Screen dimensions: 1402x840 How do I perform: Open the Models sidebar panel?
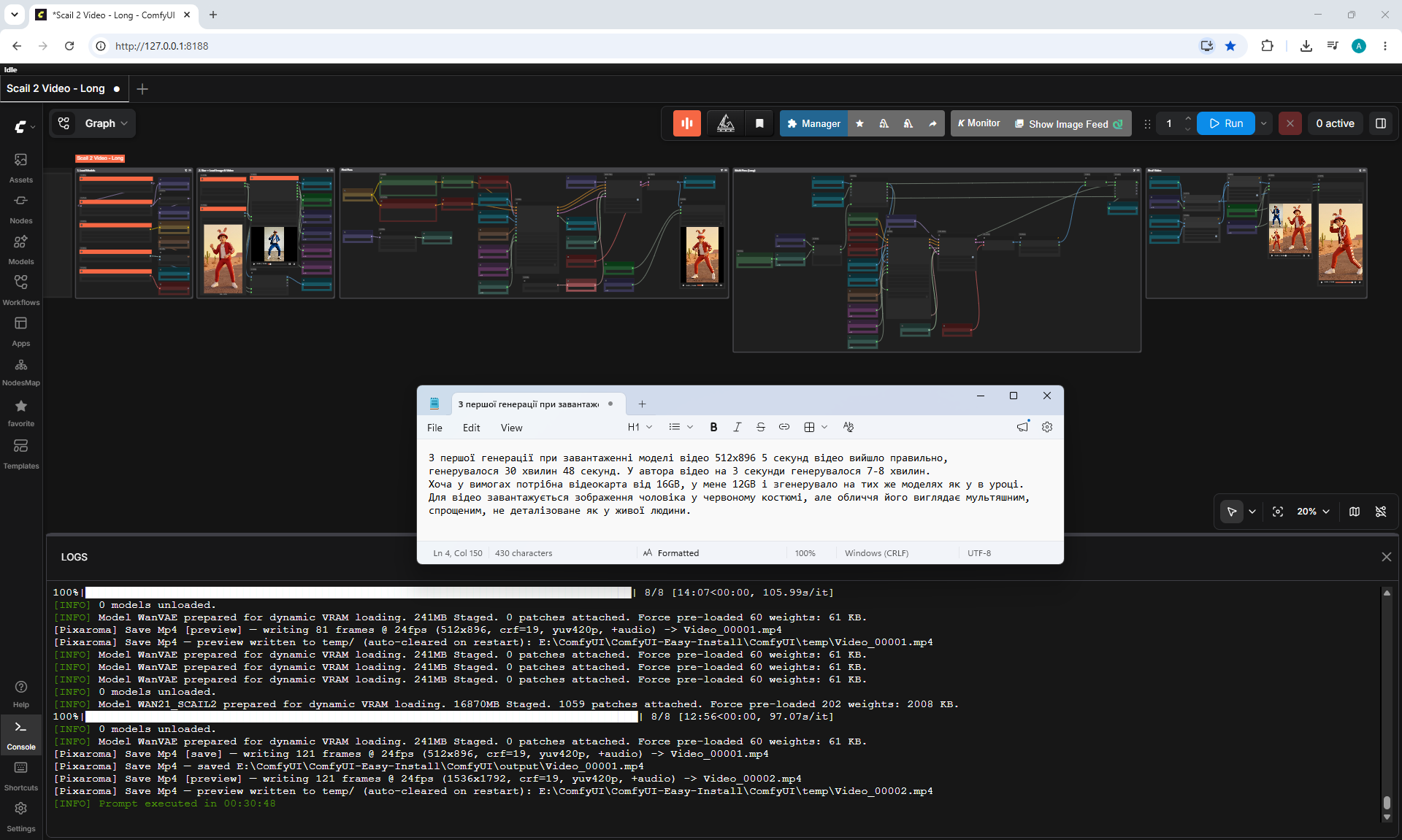pos(21,249)
